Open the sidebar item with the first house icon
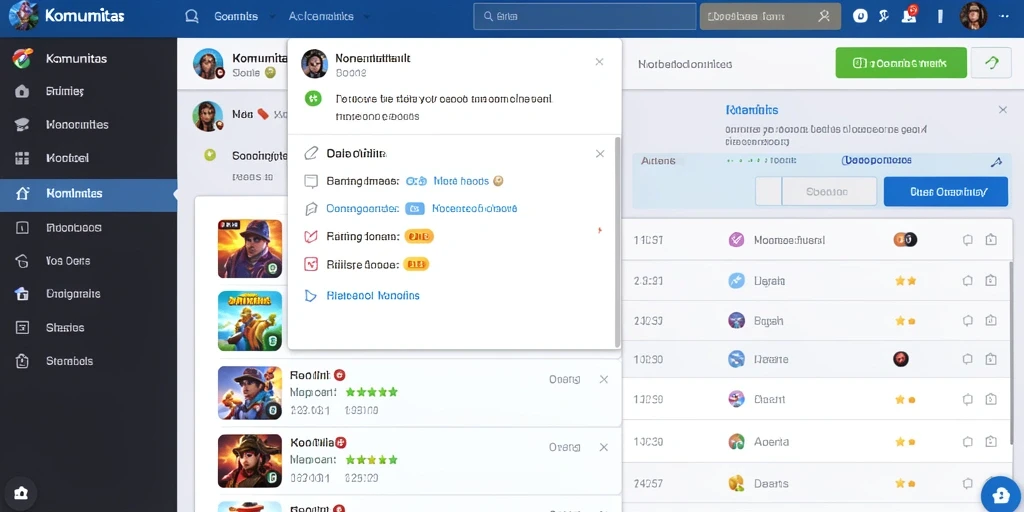Screen dimensions: 1024x512 point(88,91)
